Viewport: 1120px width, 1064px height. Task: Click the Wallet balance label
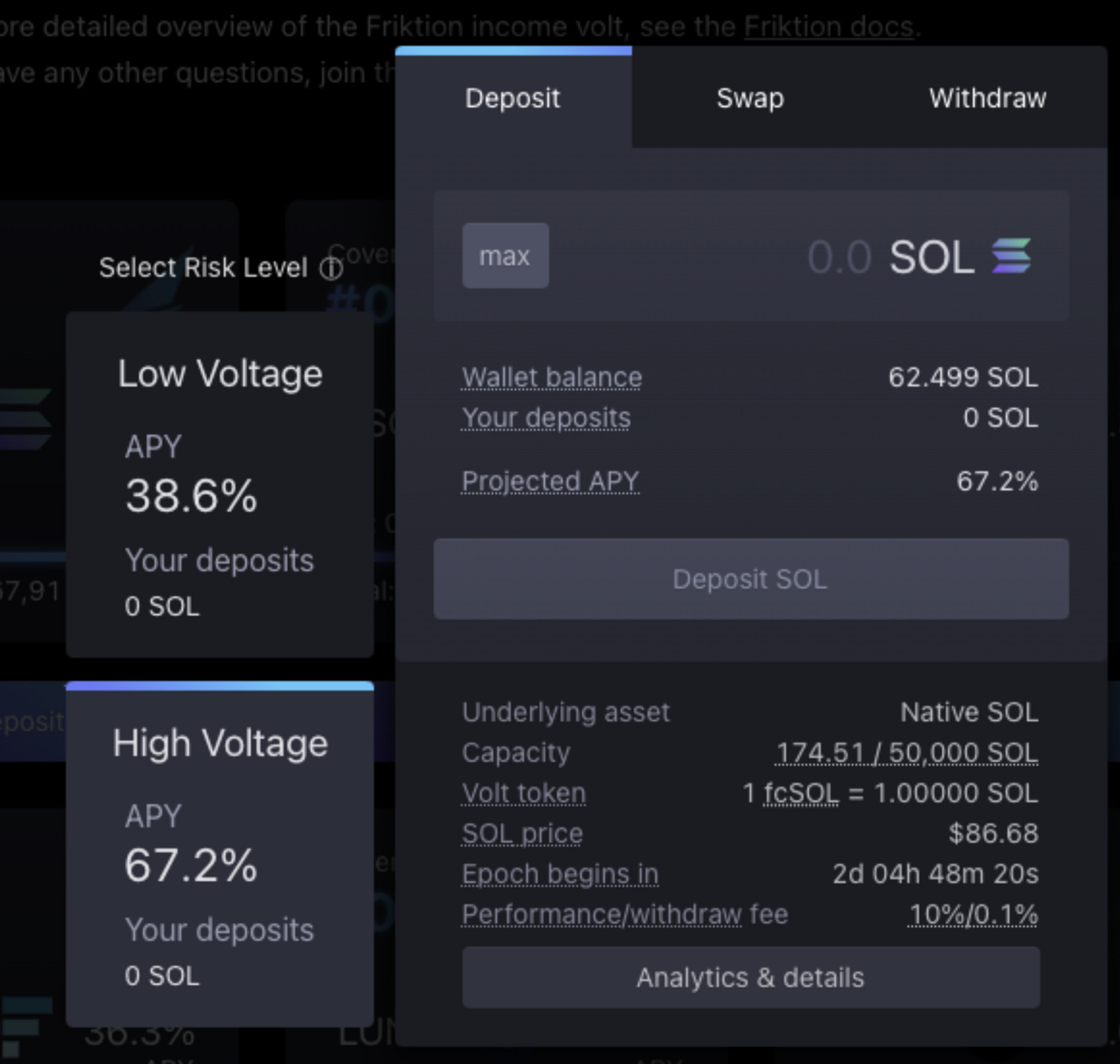(552, 377)
